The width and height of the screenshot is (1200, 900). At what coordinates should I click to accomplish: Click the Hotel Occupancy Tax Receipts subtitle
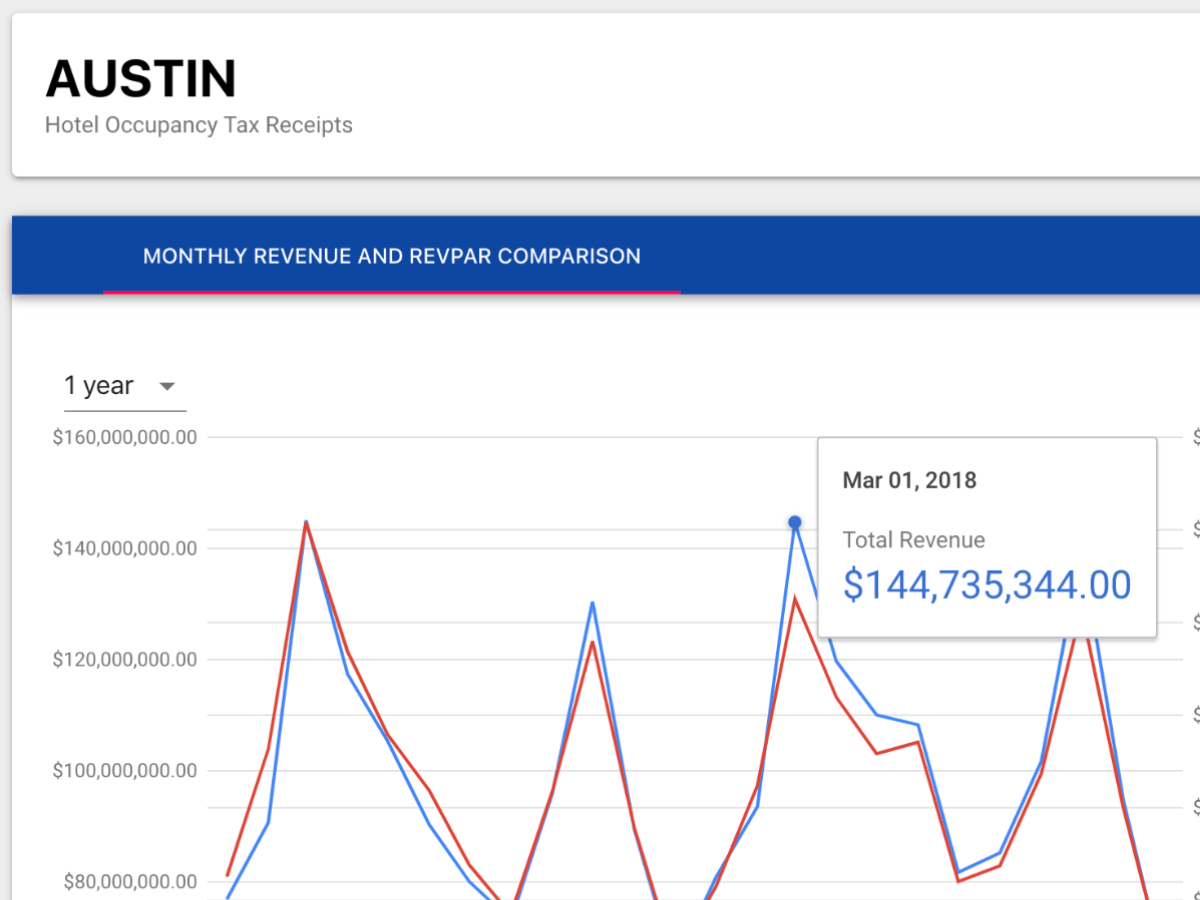(199, 125)
